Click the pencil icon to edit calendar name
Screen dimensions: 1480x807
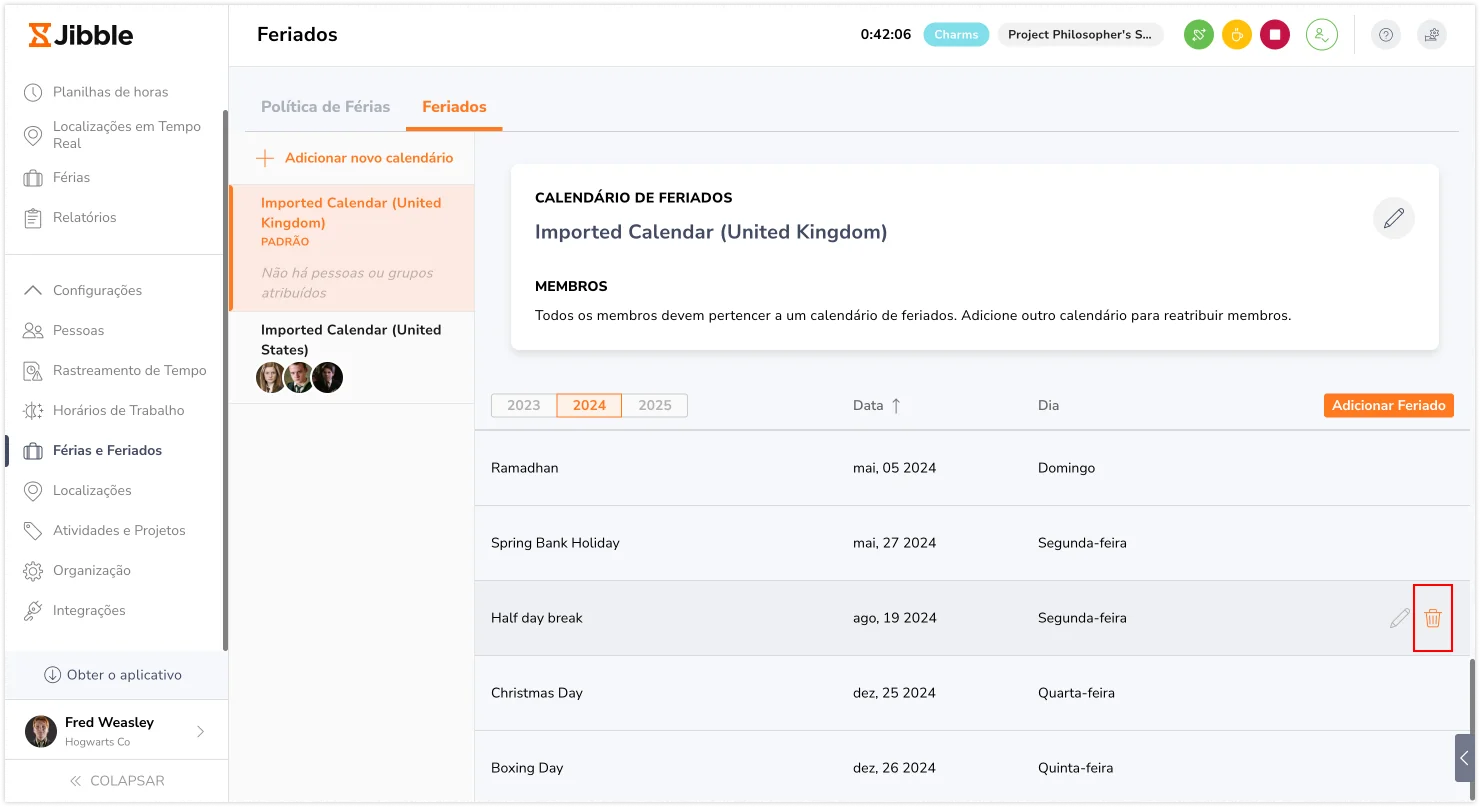pyautogui.click(x=1393, y=218)
